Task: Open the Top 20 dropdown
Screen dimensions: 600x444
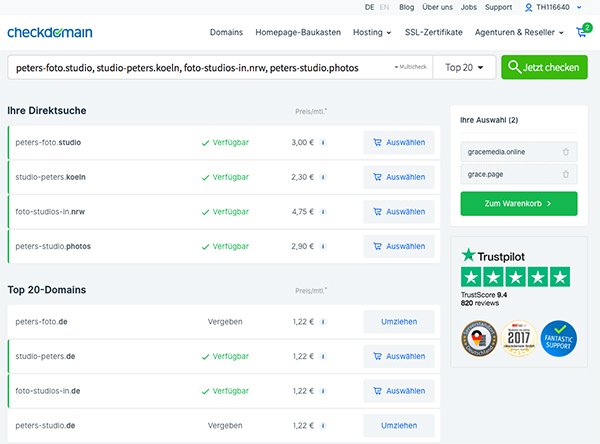Action: (464, 67)
